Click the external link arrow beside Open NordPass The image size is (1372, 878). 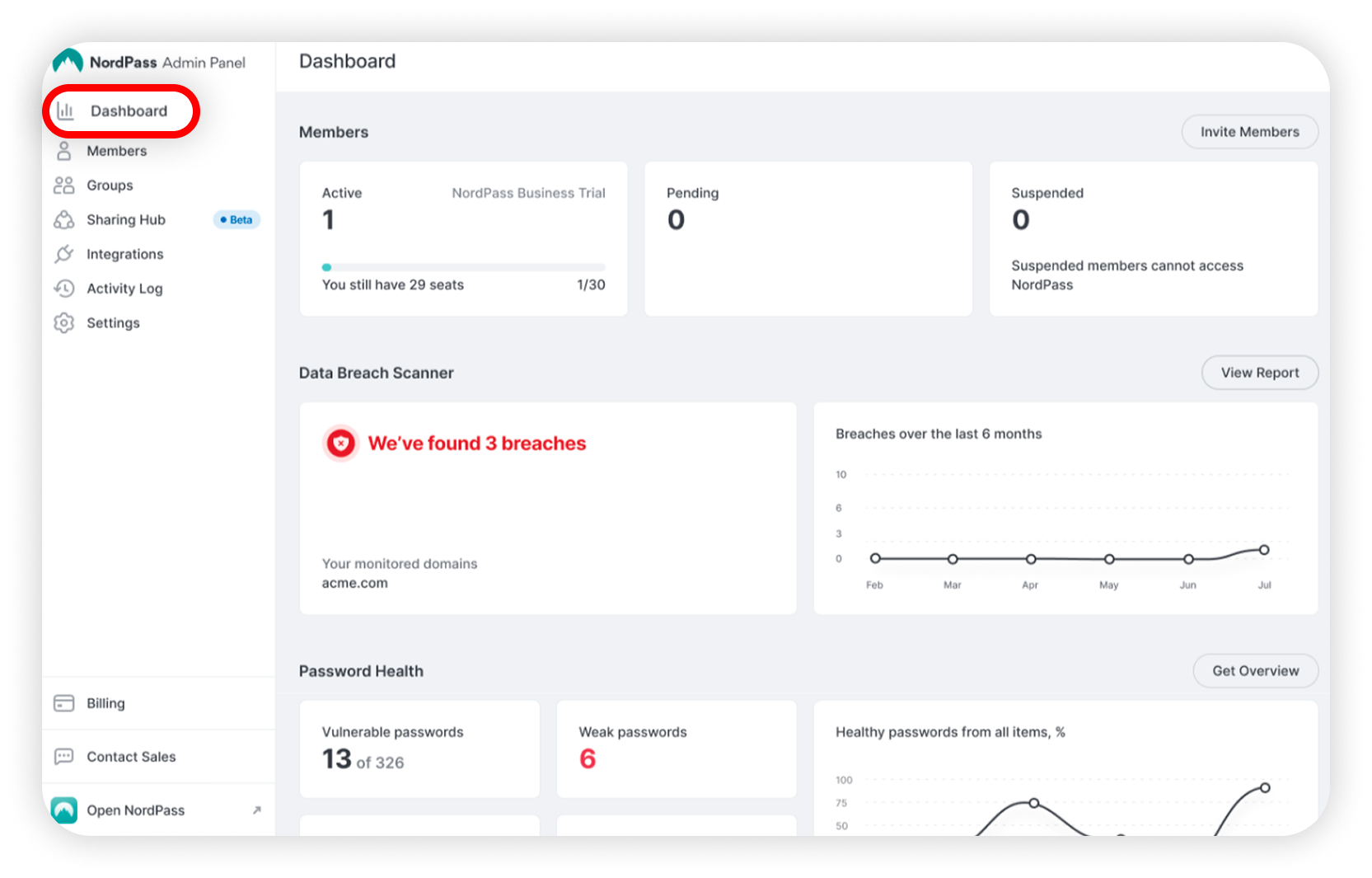pyautogui.click(x=257, y=810)
